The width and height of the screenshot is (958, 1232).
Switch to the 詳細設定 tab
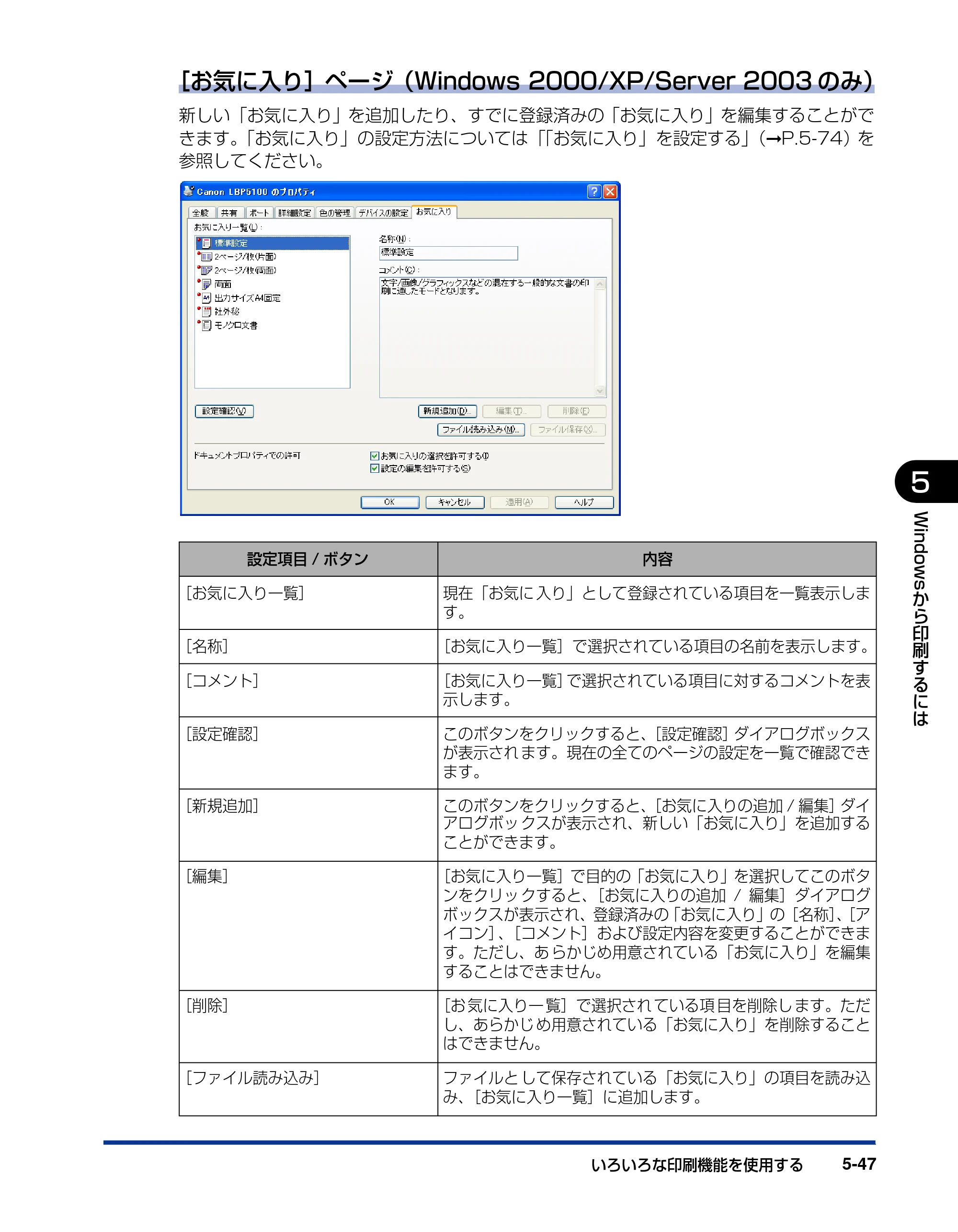295,213
